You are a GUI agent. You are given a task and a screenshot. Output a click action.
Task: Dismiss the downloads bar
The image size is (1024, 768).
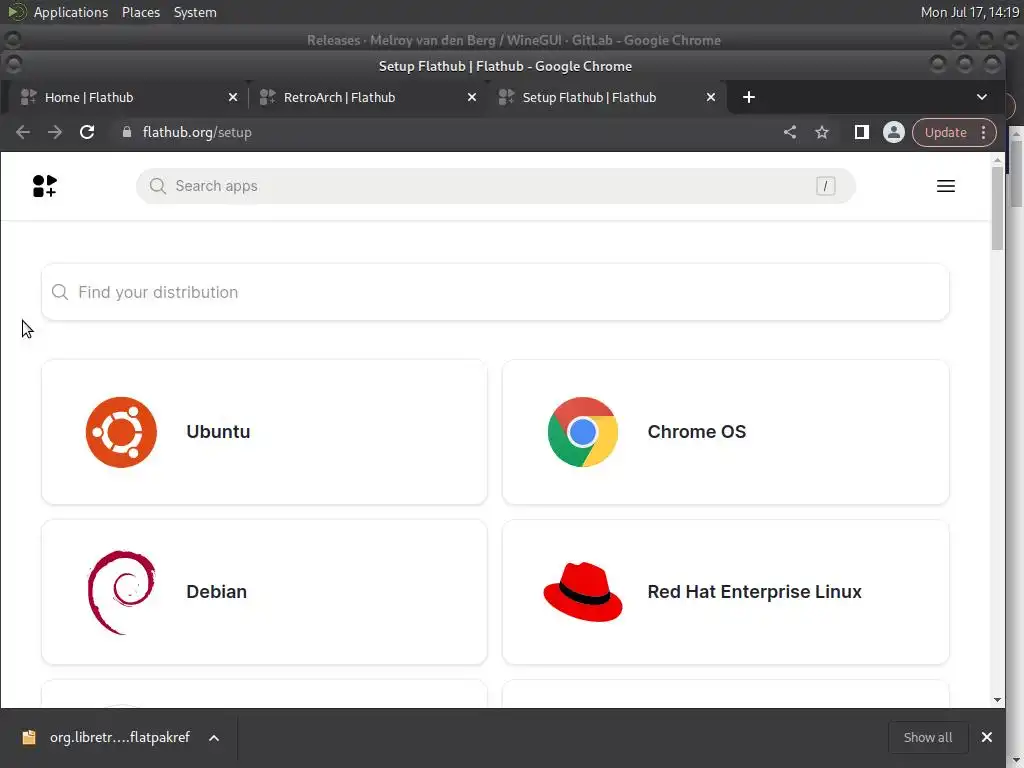987,737
